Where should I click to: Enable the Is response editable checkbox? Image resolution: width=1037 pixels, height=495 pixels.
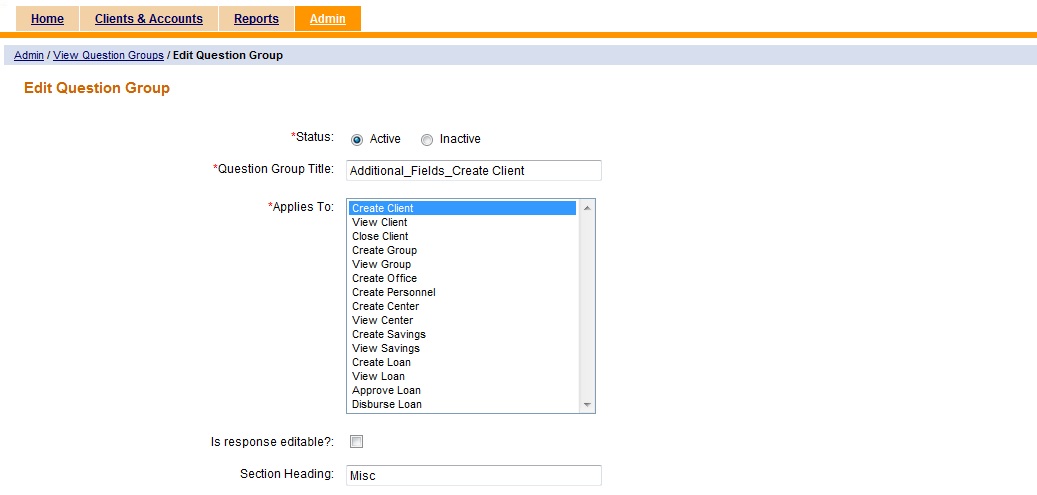pos(357,441)
